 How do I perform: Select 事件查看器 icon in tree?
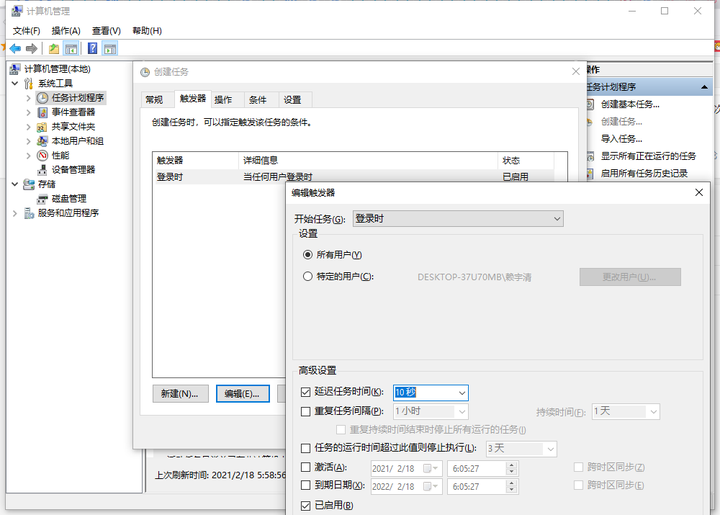coord(42,113)
